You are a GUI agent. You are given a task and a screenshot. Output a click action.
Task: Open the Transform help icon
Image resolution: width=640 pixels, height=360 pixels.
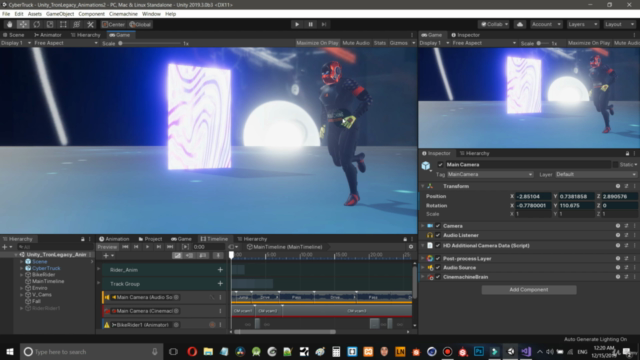tap(618, 187)
